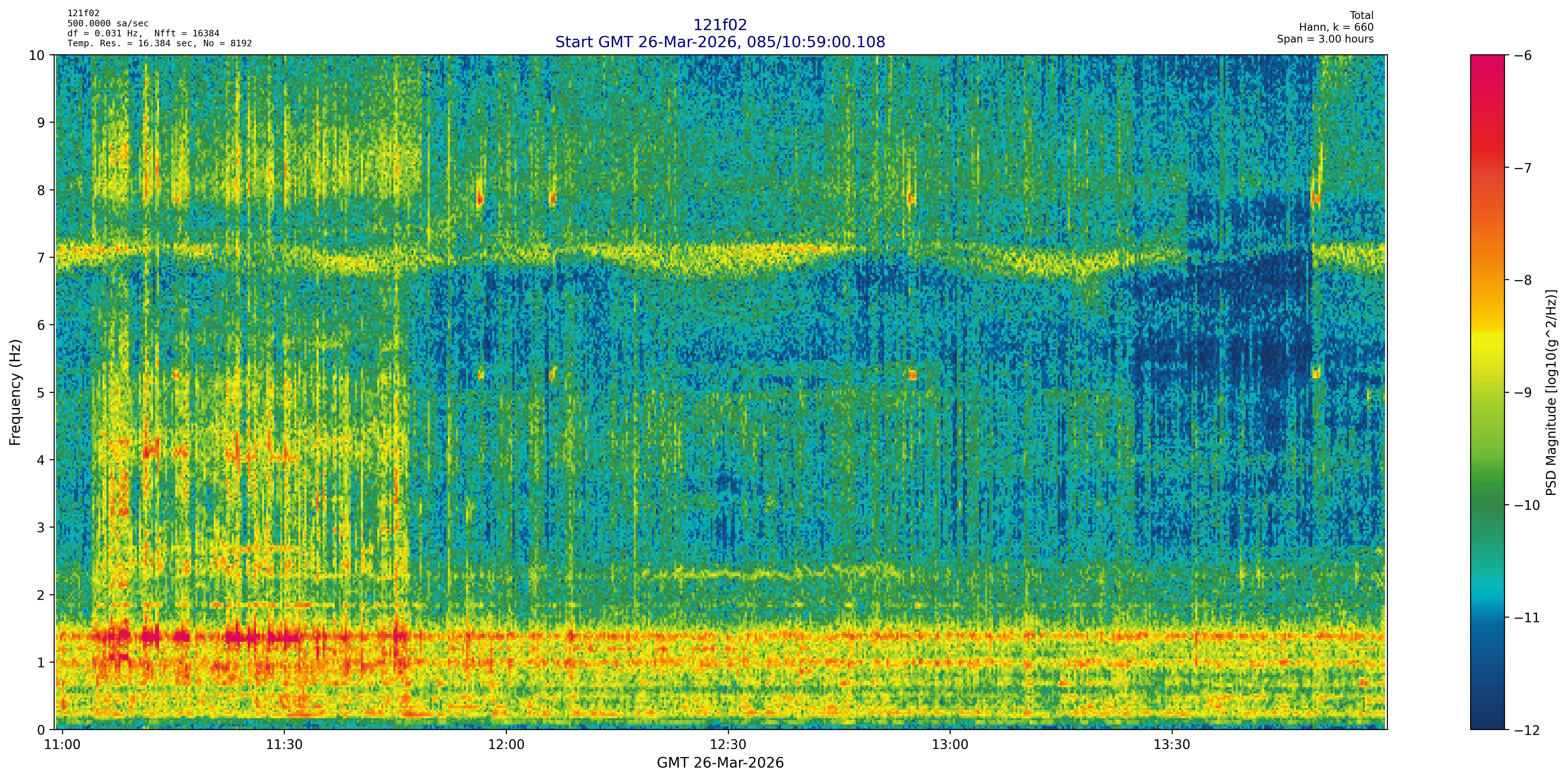Click the 11:00 time axis tick label

[63, 745]
